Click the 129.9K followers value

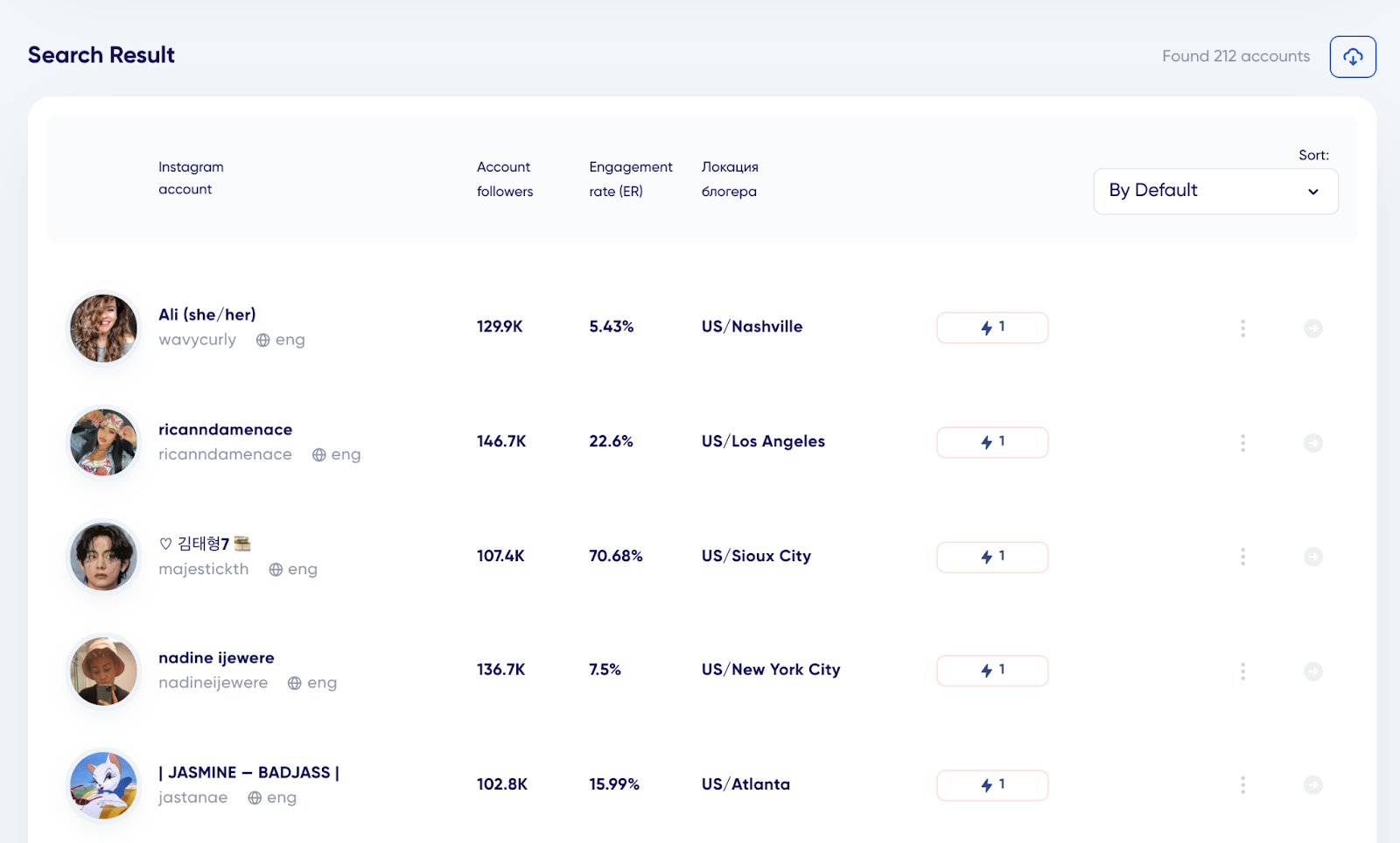500,327
